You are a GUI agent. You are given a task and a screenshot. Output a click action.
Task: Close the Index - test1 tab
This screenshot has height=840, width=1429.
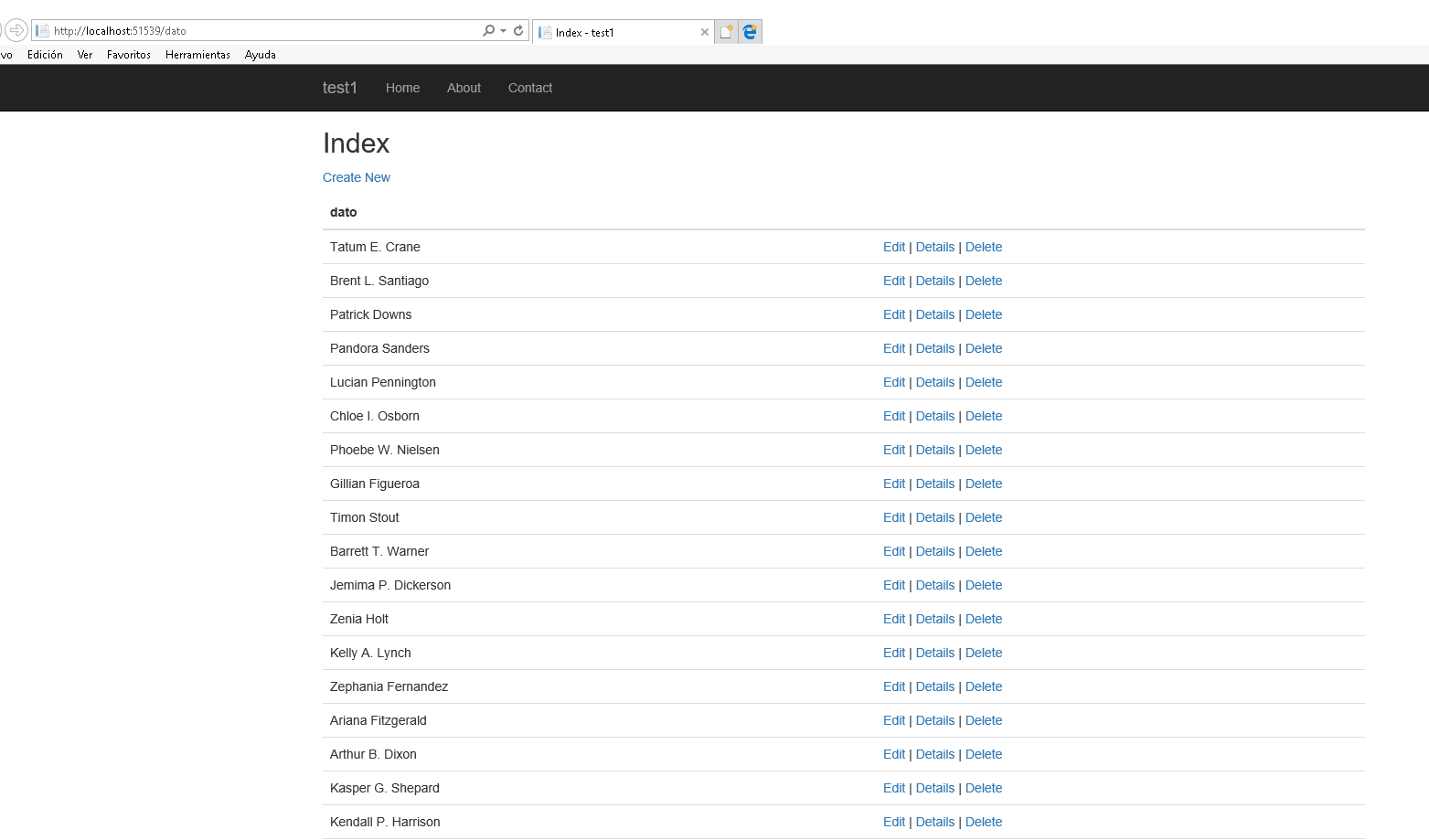[704, 31]
